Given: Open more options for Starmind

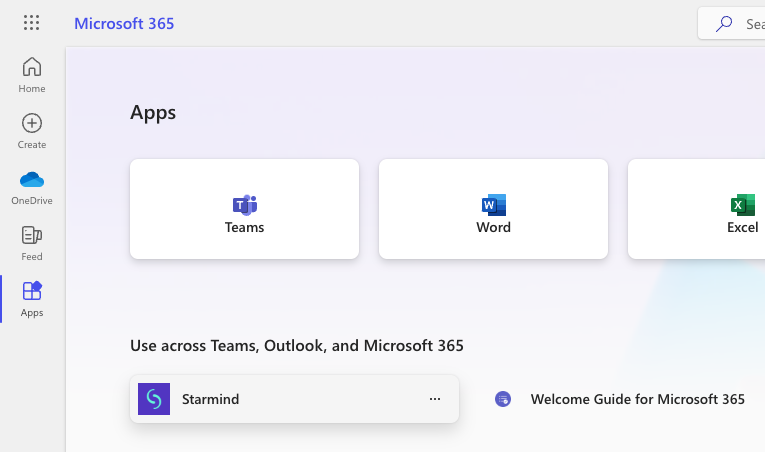Looking at the screenshot, I should pyautogui.click(x=435, y=399).
